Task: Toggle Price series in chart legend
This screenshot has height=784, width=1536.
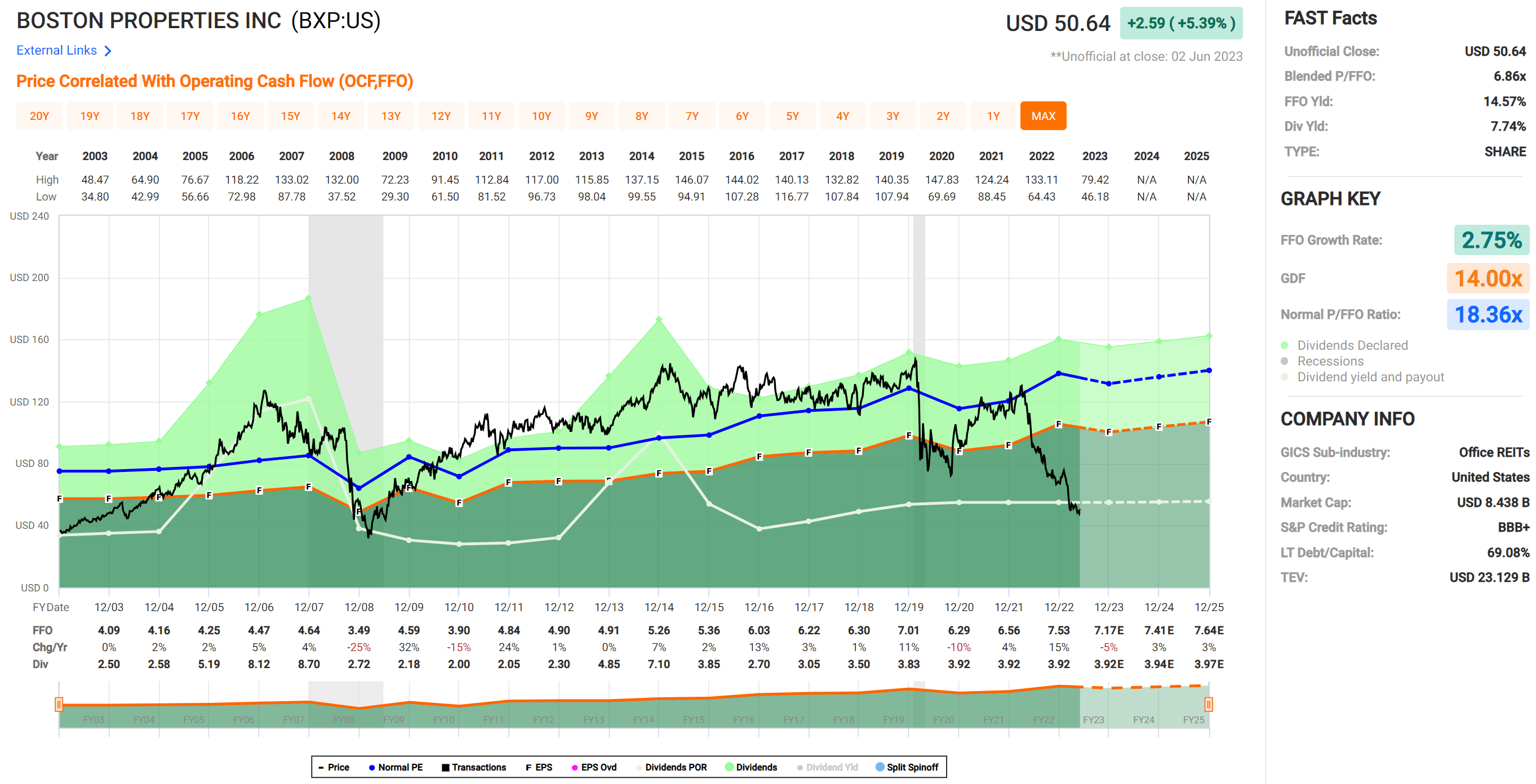Action: click(x=334, y=767)
